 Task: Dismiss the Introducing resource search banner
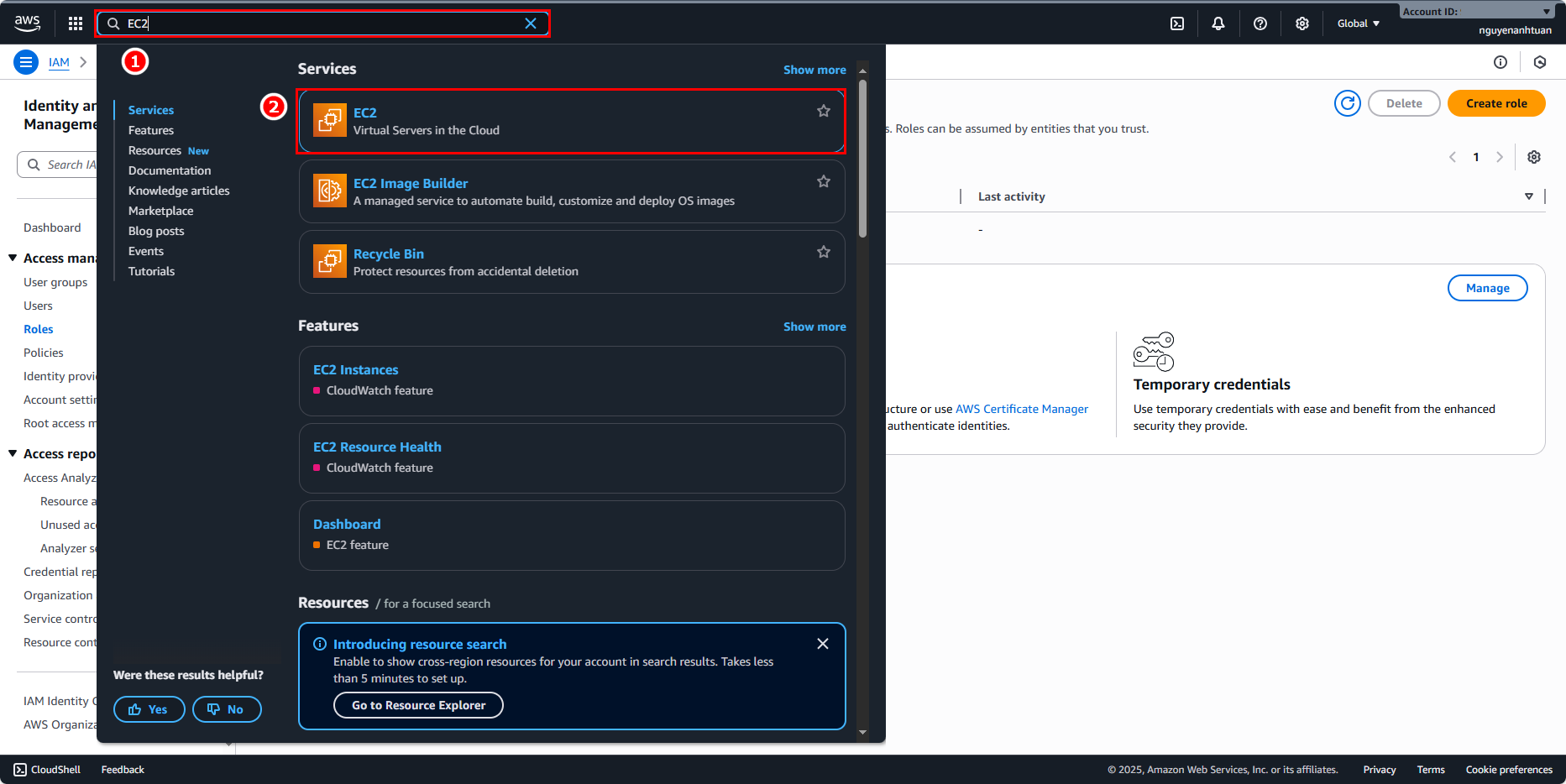click(x=823, y=644)
